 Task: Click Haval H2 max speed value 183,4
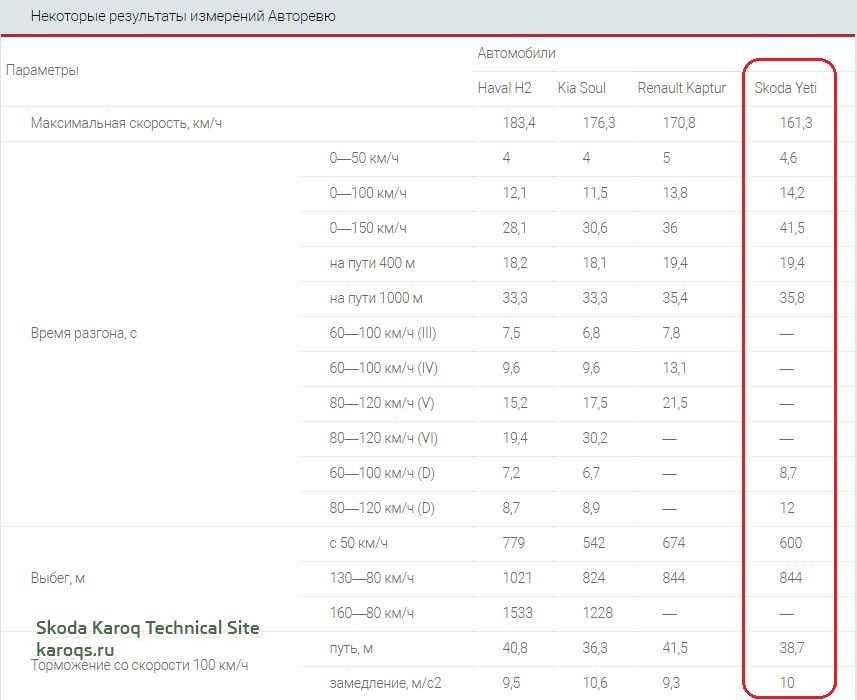tap(519, 123)
